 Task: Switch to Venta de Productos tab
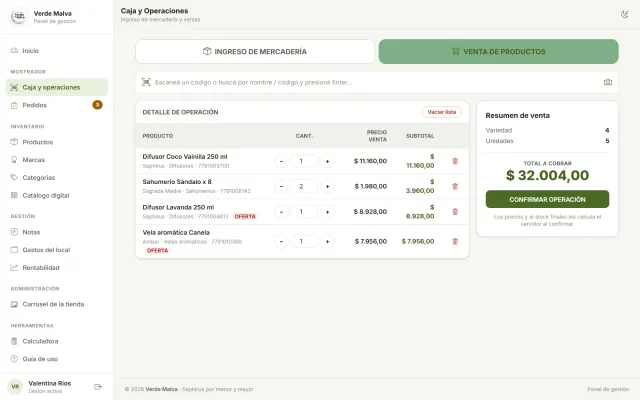pos(498,51)
